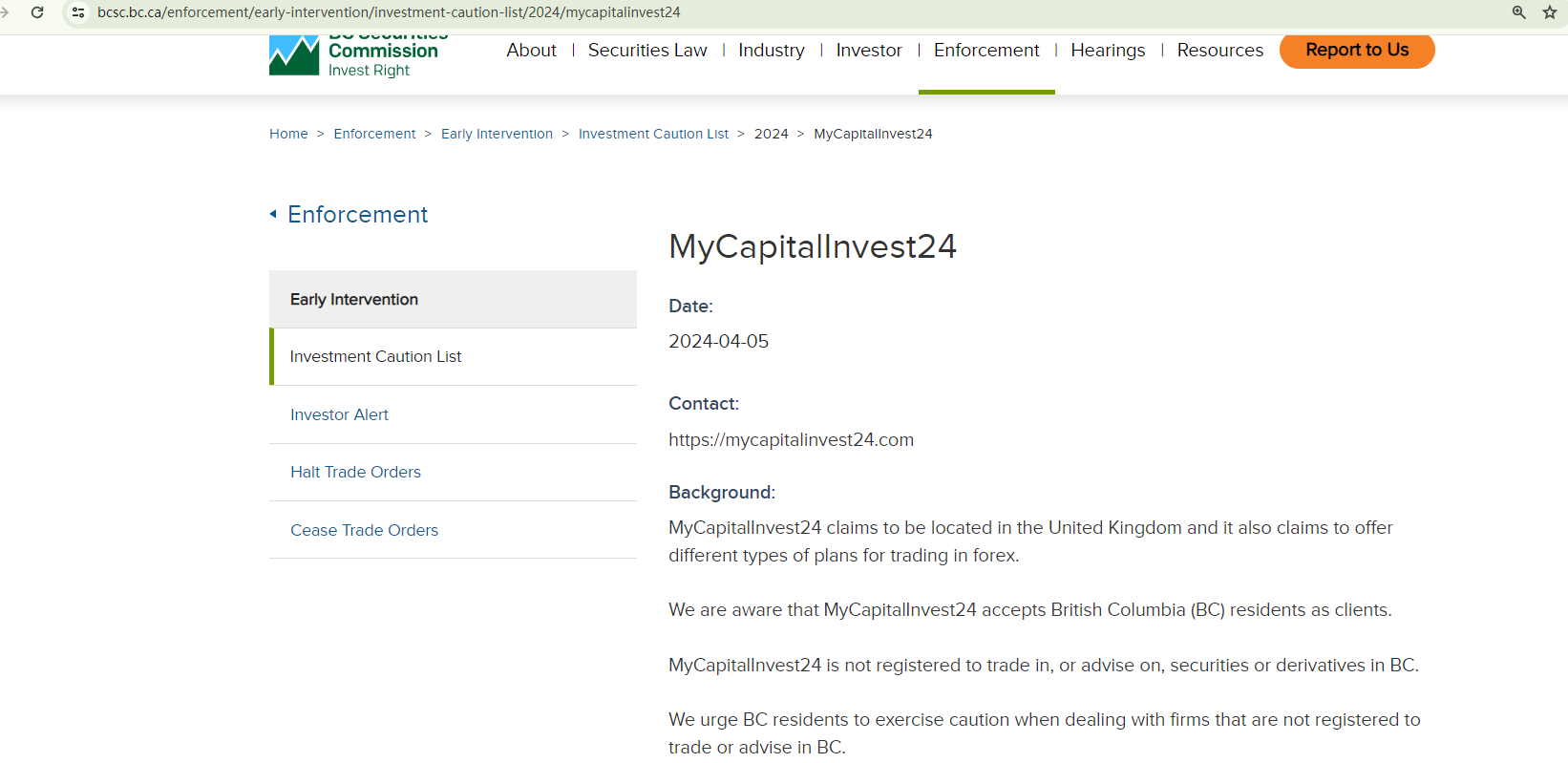Open the Investor menu
The width and height of the screenshot is (1568, 763).
tap(869, 50)
